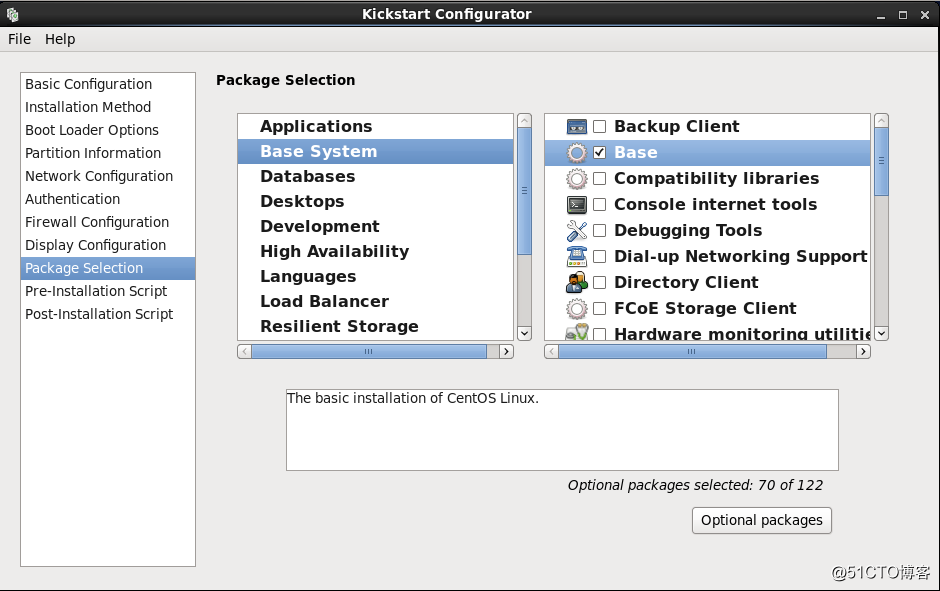Click the Hardware monitoring utilities row label
The image size is (940, 591).
pos(743,334)
